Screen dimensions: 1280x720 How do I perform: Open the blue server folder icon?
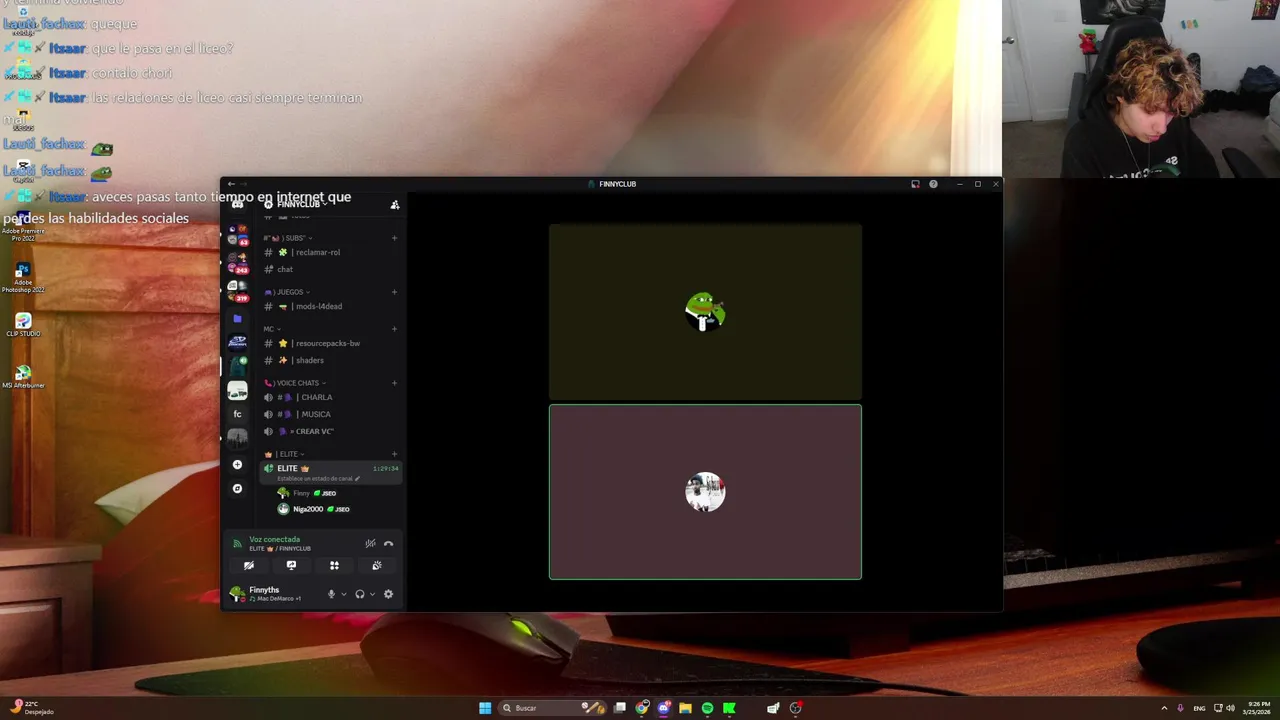coord(237,319)
